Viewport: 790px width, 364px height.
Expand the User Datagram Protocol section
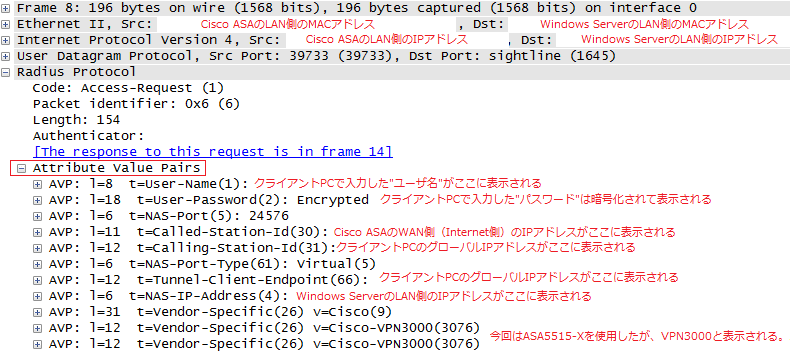pos(5,56)
